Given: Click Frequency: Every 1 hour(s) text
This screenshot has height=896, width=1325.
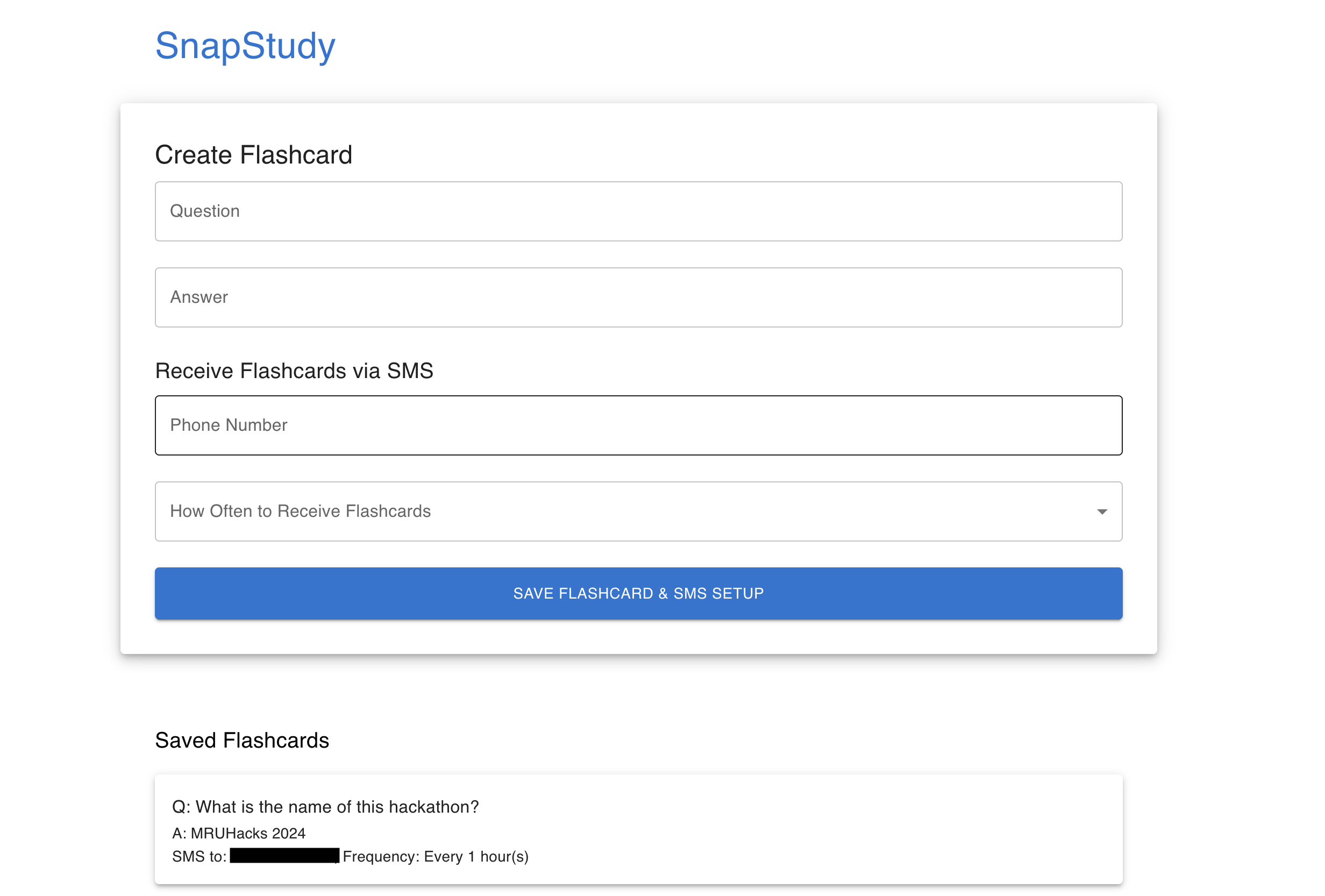Looking at the screenshot, I should click(x=436, y=857).
